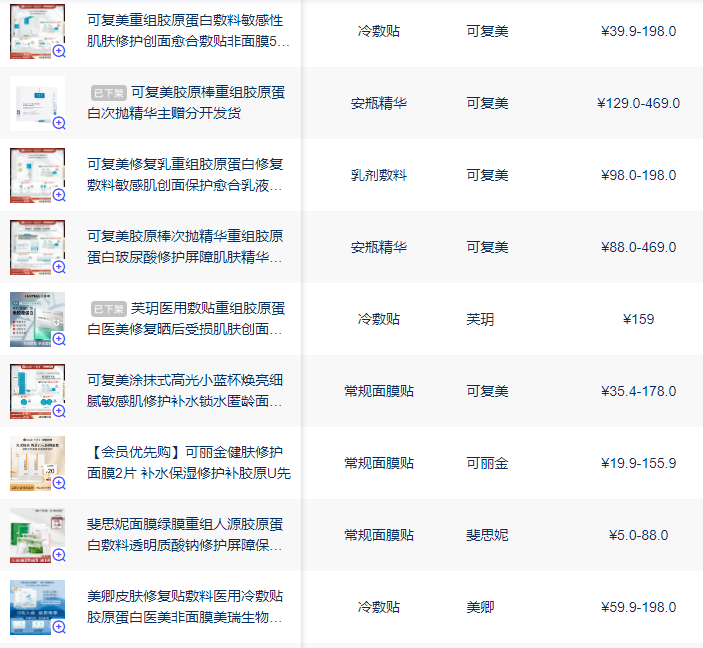Viewport: 703px width, 648px height.
Task: Click brand 可复美 in ¥39.9-198.0 row
Action: coord(487,31)
